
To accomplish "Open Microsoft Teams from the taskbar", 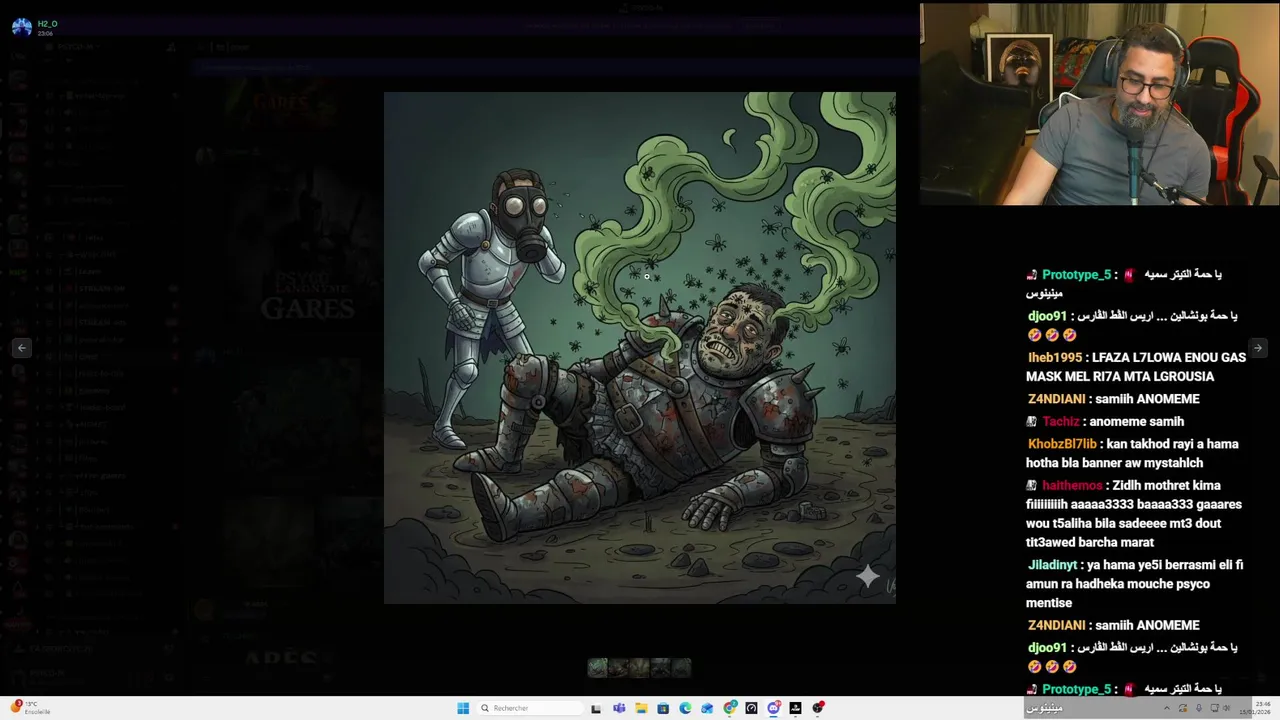I will point(619,708).
